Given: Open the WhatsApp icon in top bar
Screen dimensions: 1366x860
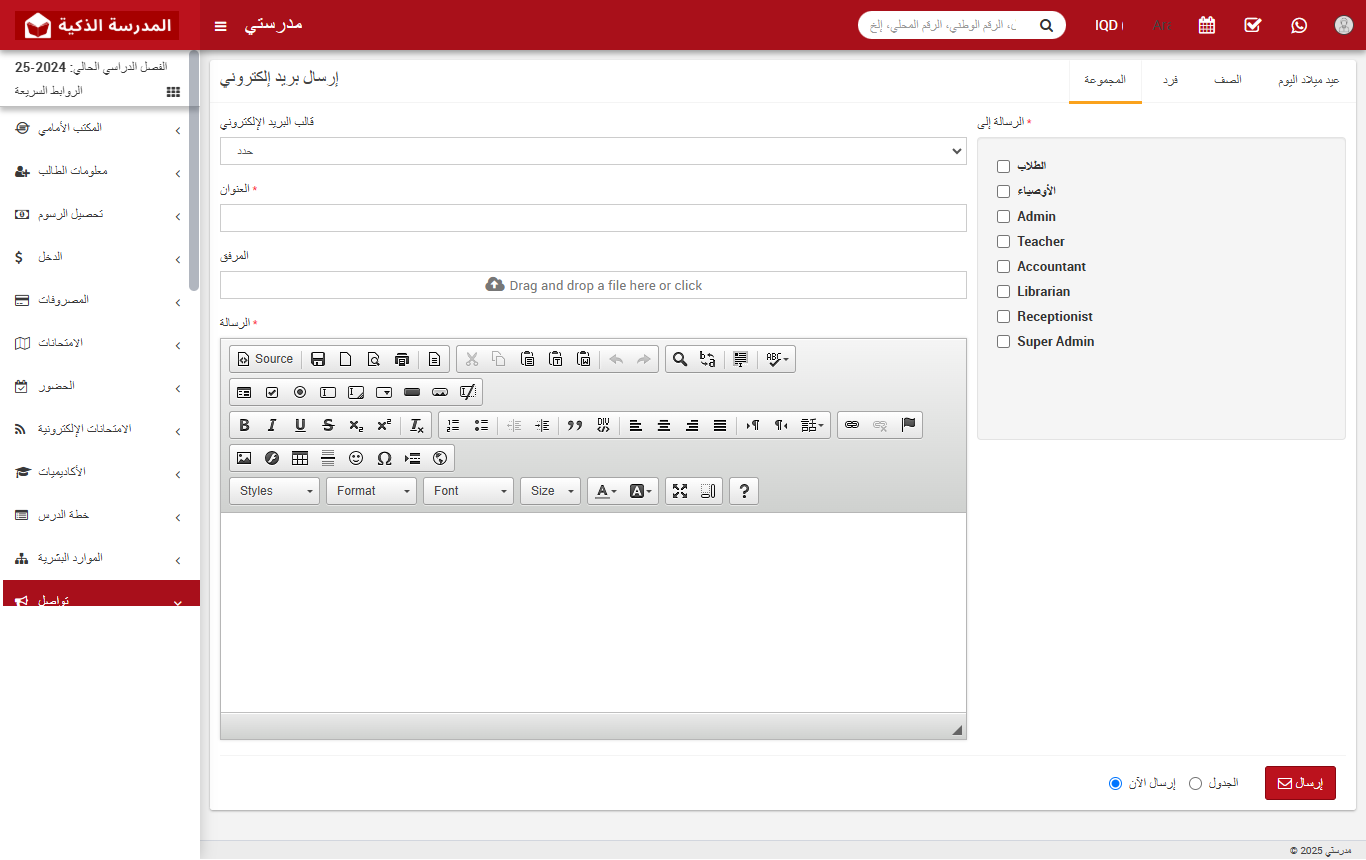Looking at the screenshot, I should coord(1299,25).
